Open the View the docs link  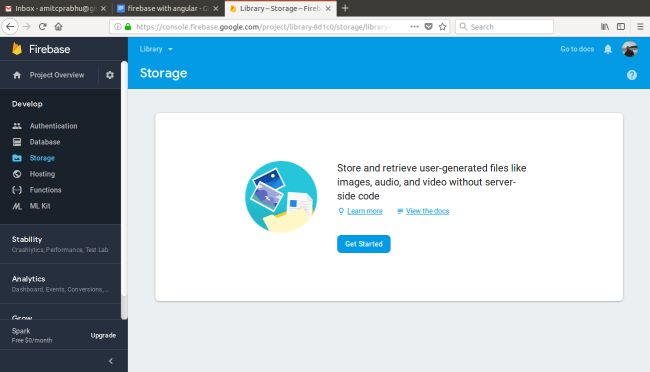pyautogui.click(x=427, y=211)
